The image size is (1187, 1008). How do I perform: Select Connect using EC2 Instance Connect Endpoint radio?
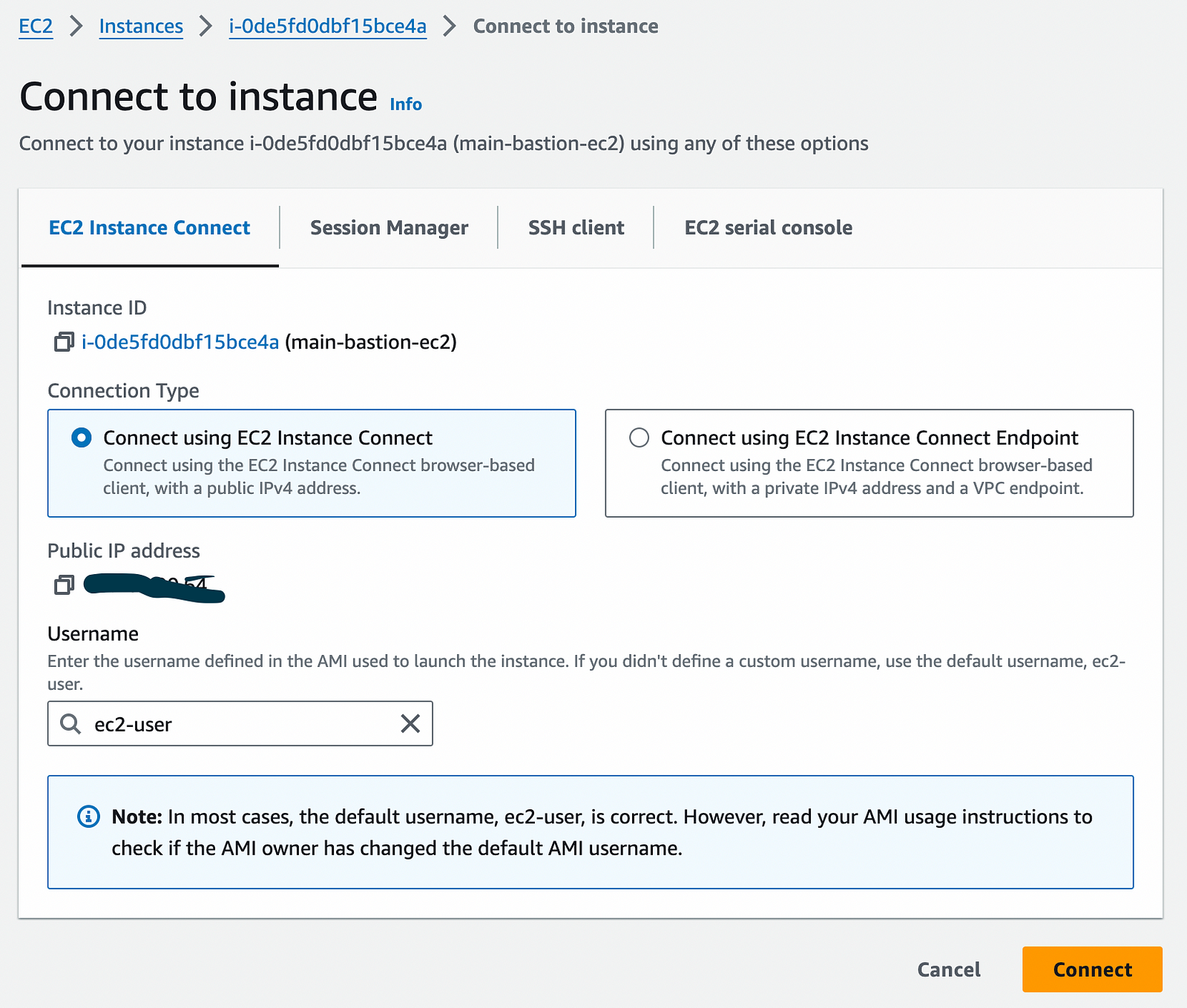tap(639, 438)
